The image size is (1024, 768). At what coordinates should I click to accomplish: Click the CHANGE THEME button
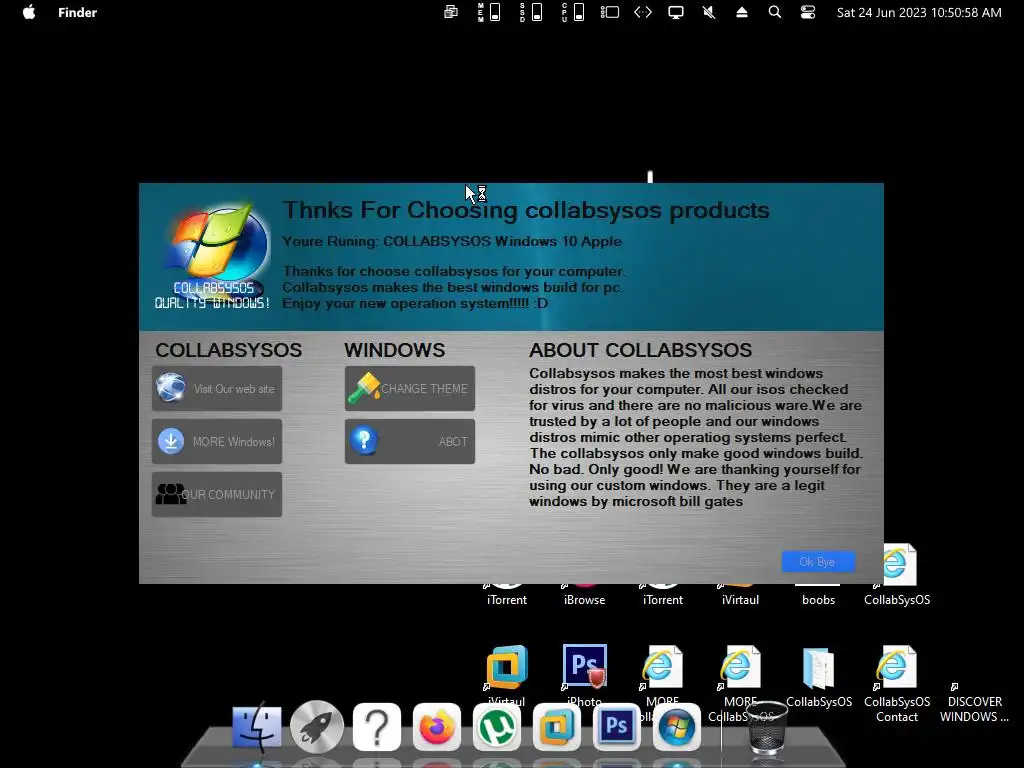(x=409, y=389)
